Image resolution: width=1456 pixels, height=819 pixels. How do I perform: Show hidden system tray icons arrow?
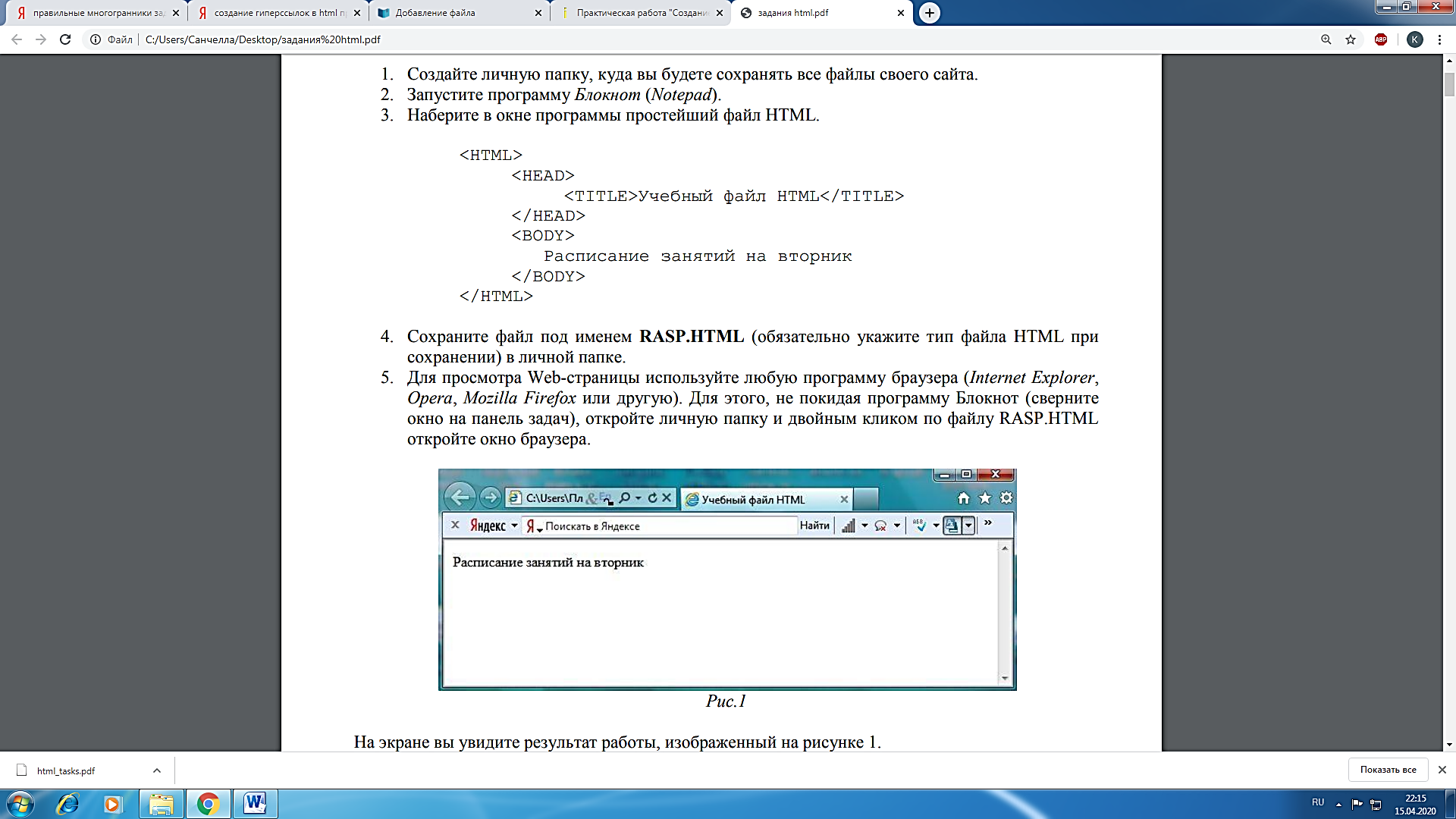[x=1338, y=804]
